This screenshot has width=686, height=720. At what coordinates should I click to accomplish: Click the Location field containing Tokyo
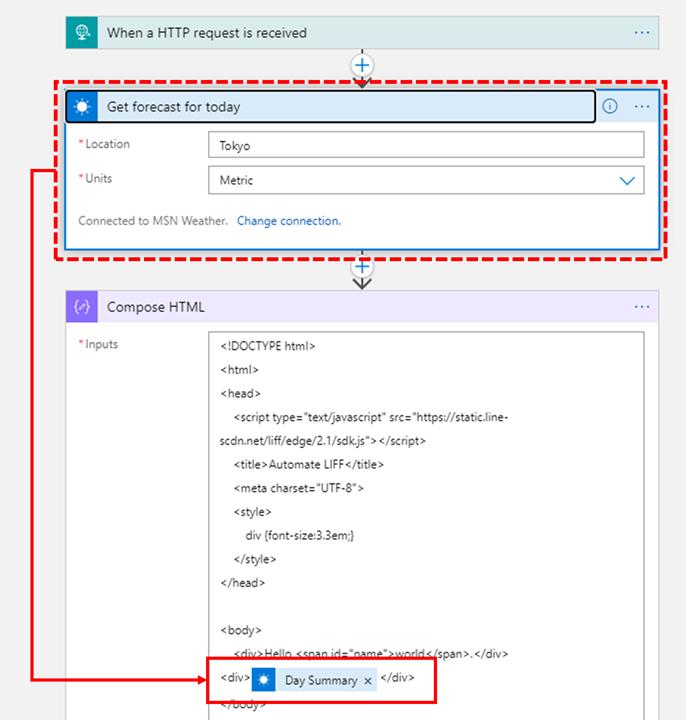(x=426, y=145)
